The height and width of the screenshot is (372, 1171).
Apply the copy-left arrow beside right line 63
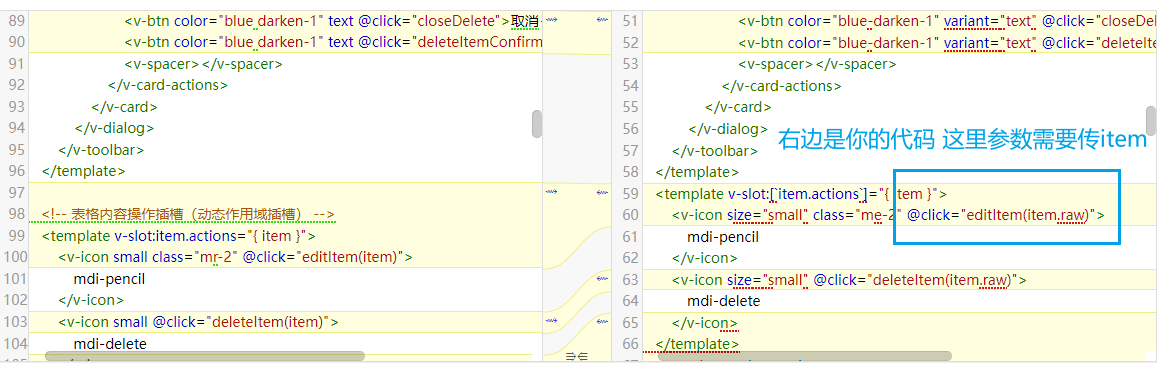pyautogui.click(x=603, y=279)
